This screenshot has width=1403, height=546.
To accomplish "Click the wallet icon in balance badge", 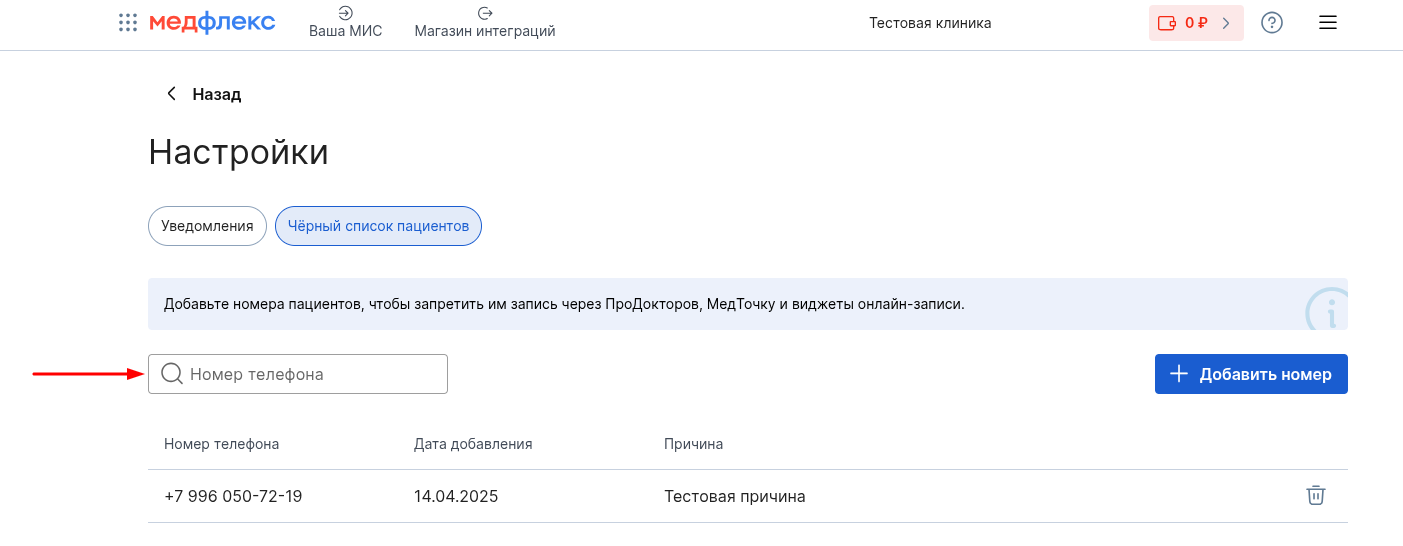I will (1167, 23).
